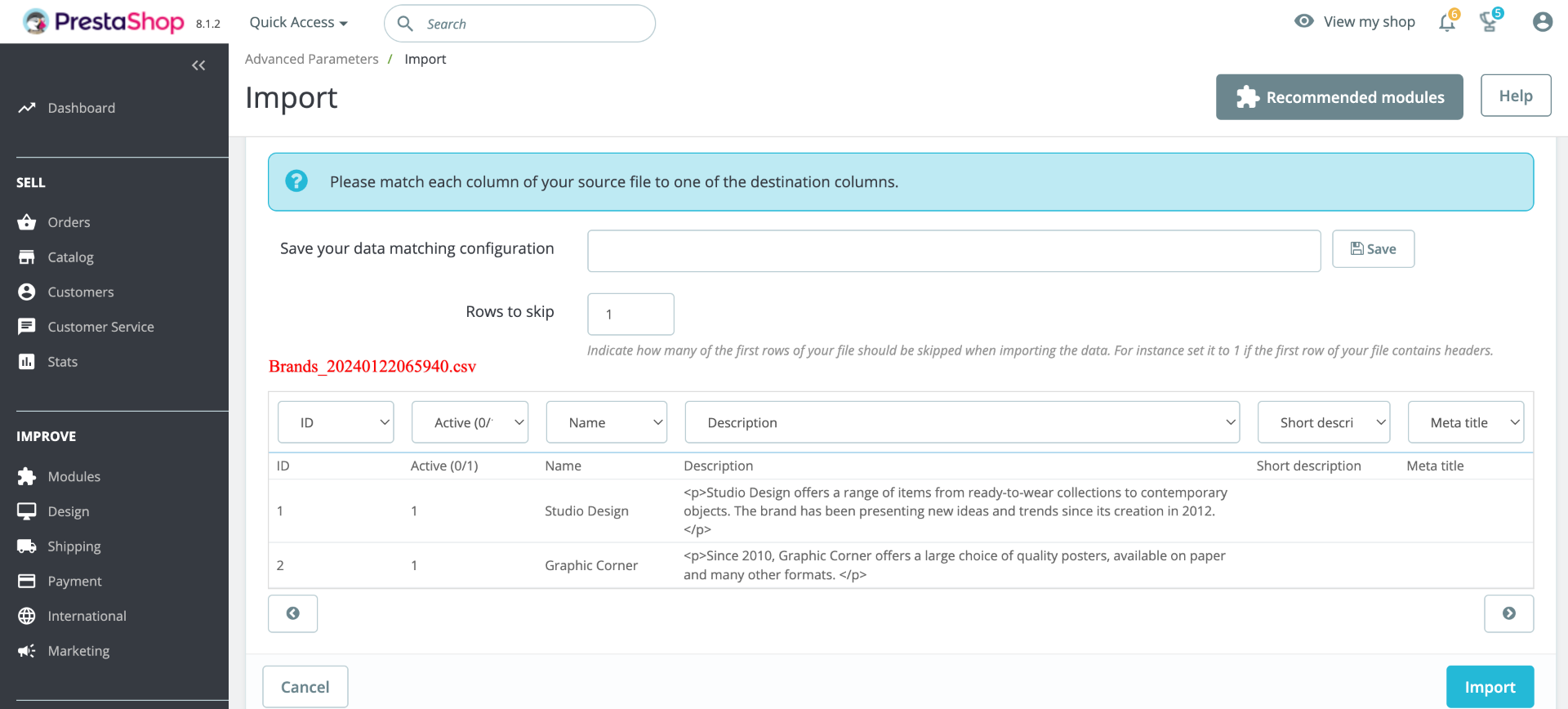Click the notifications bell icon

(1446, 22)
